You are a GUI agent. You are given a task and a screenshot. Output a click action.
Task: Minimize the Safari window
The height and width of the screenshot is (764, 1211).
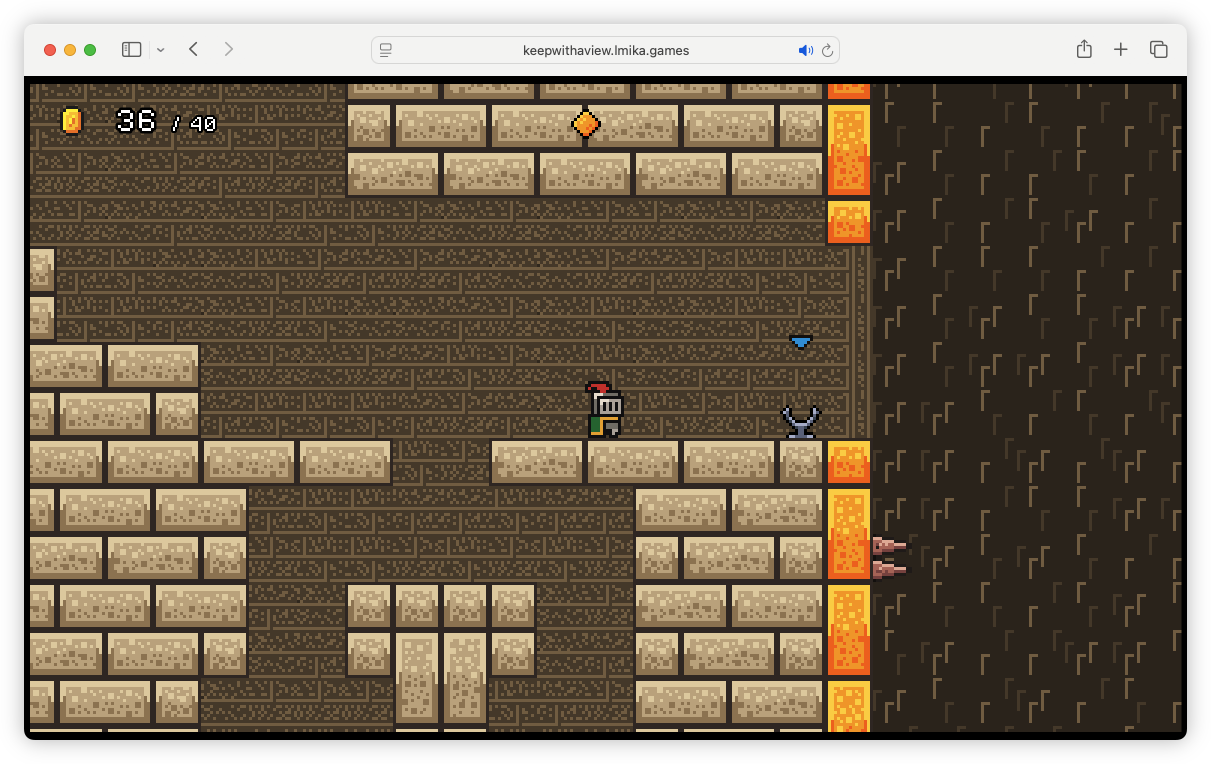tap(70, 50)
